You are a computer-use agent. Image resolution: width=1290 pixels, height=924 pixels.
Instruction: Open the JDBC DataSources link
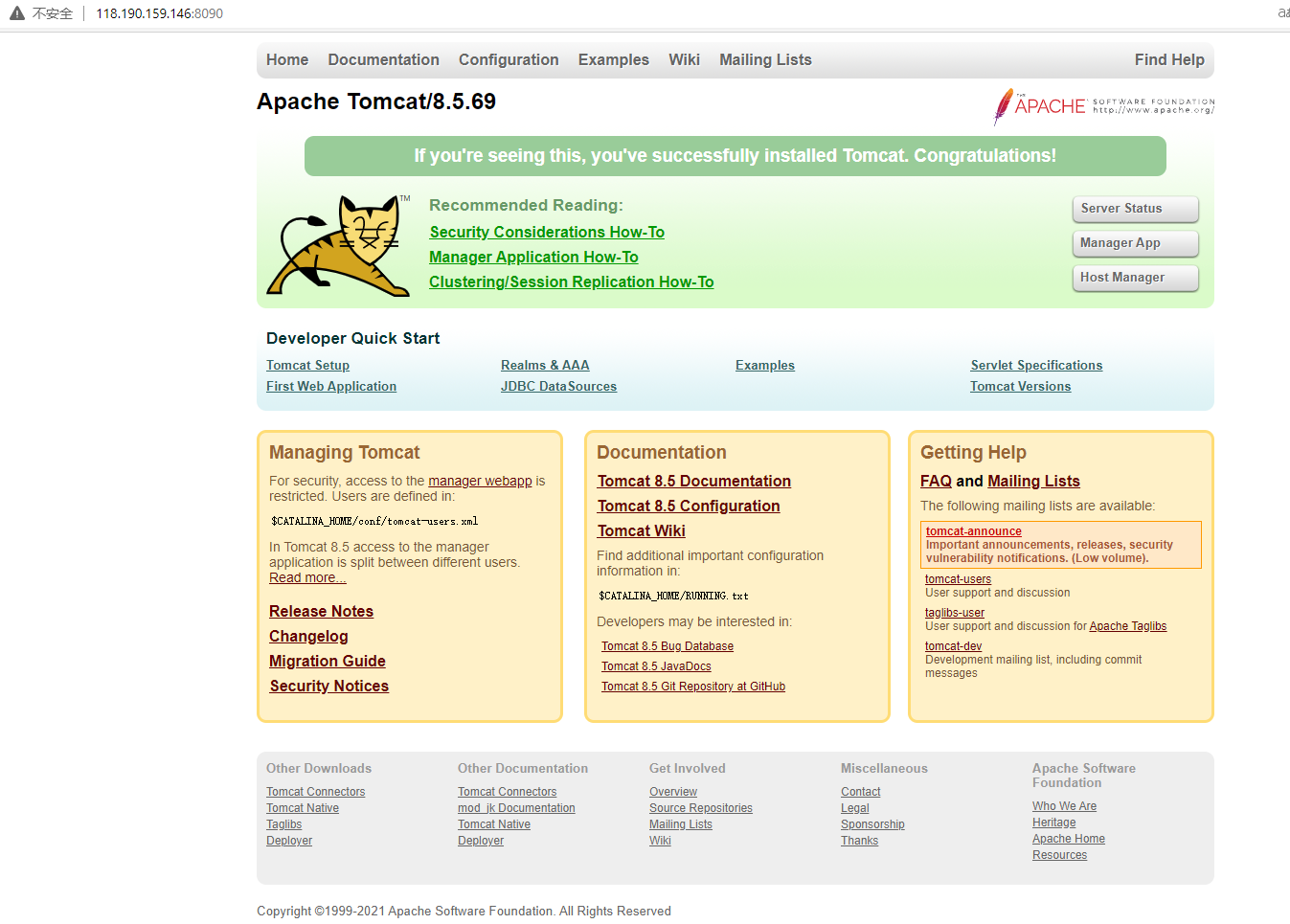click(558, 386)
